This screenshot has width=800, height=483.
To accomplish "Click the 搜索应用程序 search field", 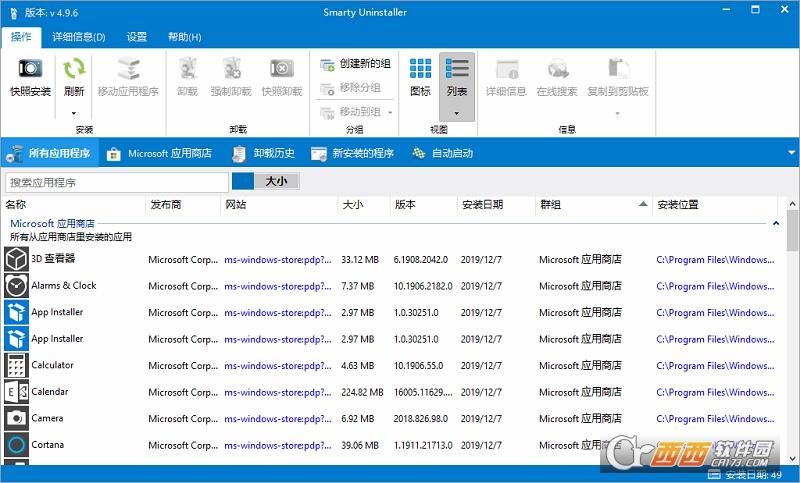I will point(117,182).
